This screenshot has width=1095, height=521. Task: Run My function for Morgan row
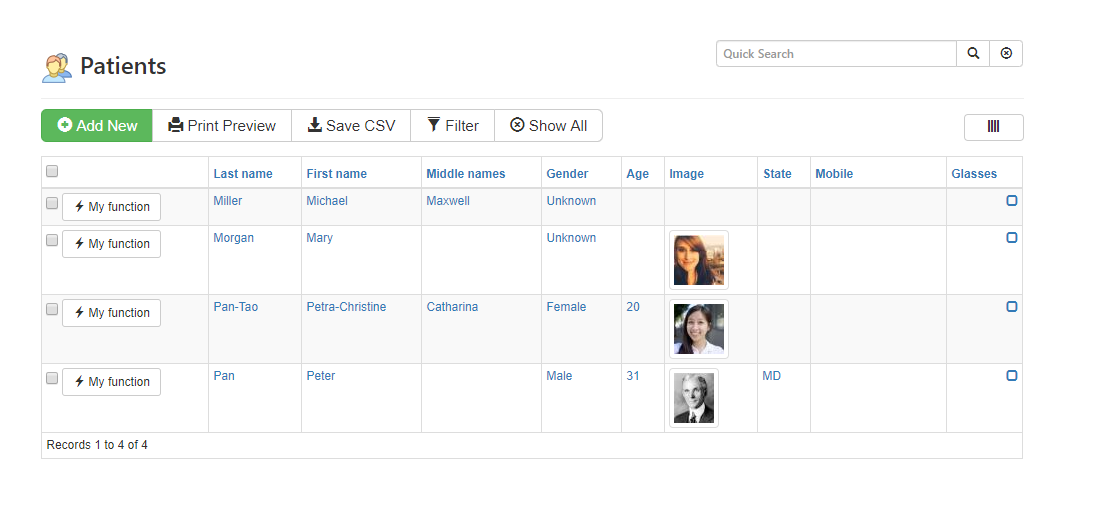tap(112, 244)
